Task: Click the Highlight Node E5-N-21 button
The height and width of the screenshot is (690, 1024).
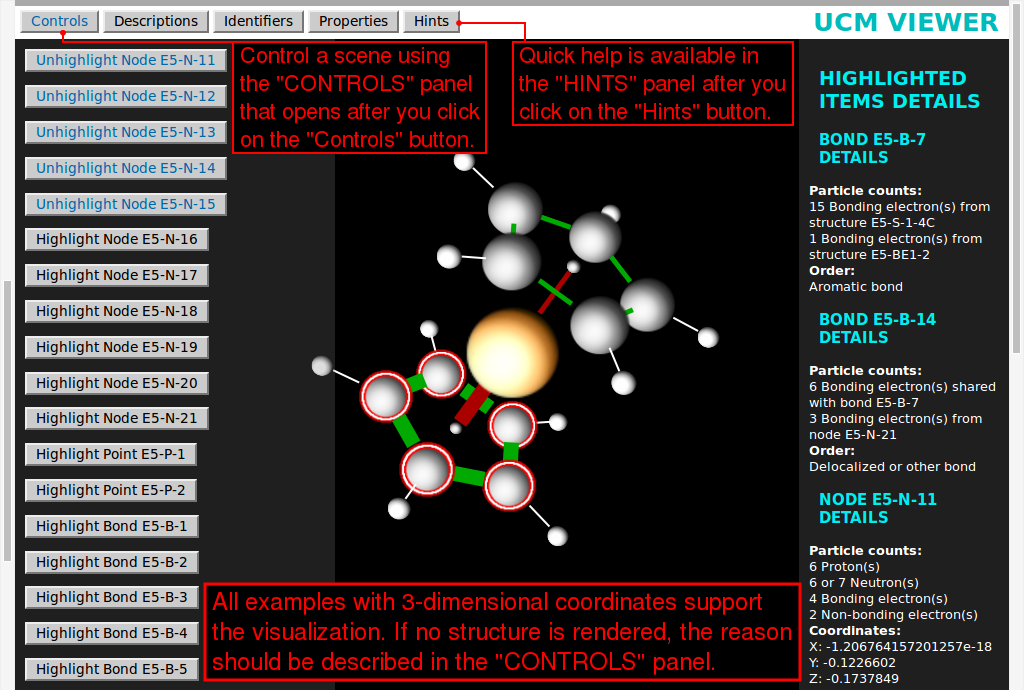Action: click(x=116, y=418)
